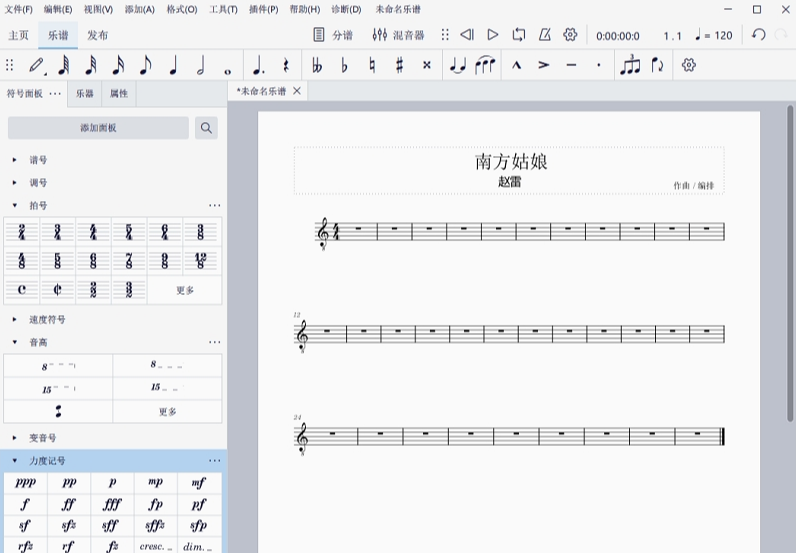Screen dimensions: 796x553
Task: Select common time C signature
Action: (22, 289)
